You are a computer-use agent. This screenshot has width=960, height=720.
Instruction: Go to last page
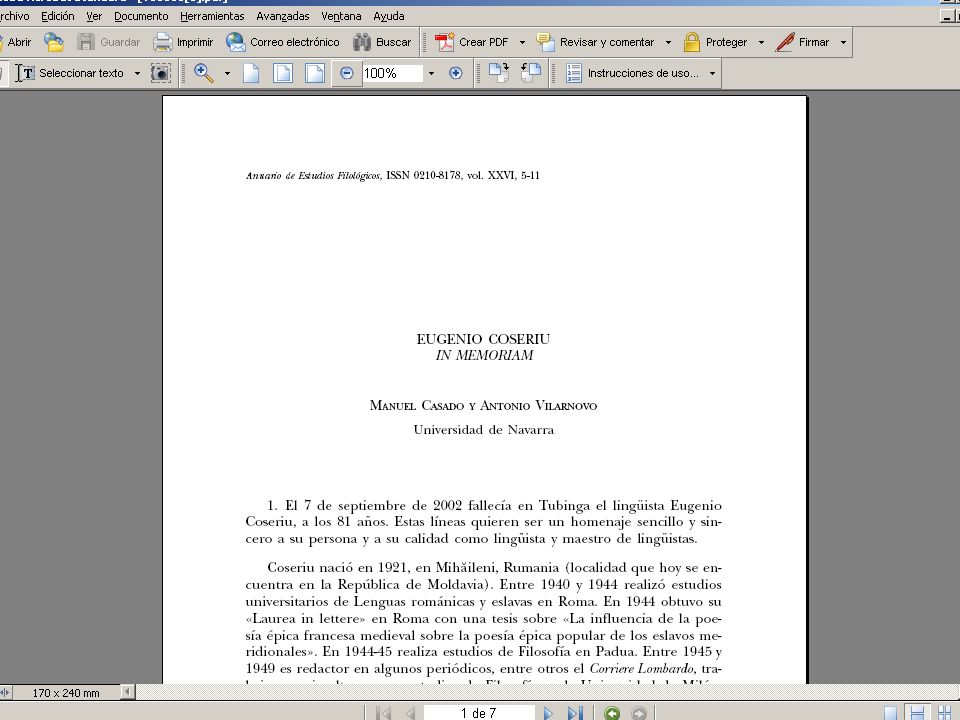click(575, 713)
